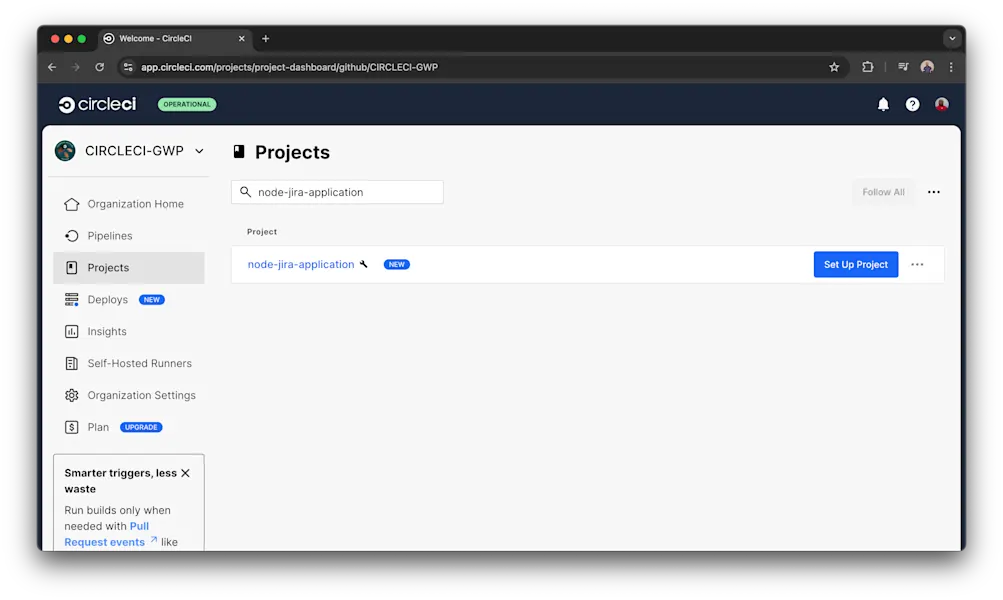Click the CircleCI logo in the header
The width and height of the screenshot is (1003, 600).
pyautogui.click(x=96, y=103)
